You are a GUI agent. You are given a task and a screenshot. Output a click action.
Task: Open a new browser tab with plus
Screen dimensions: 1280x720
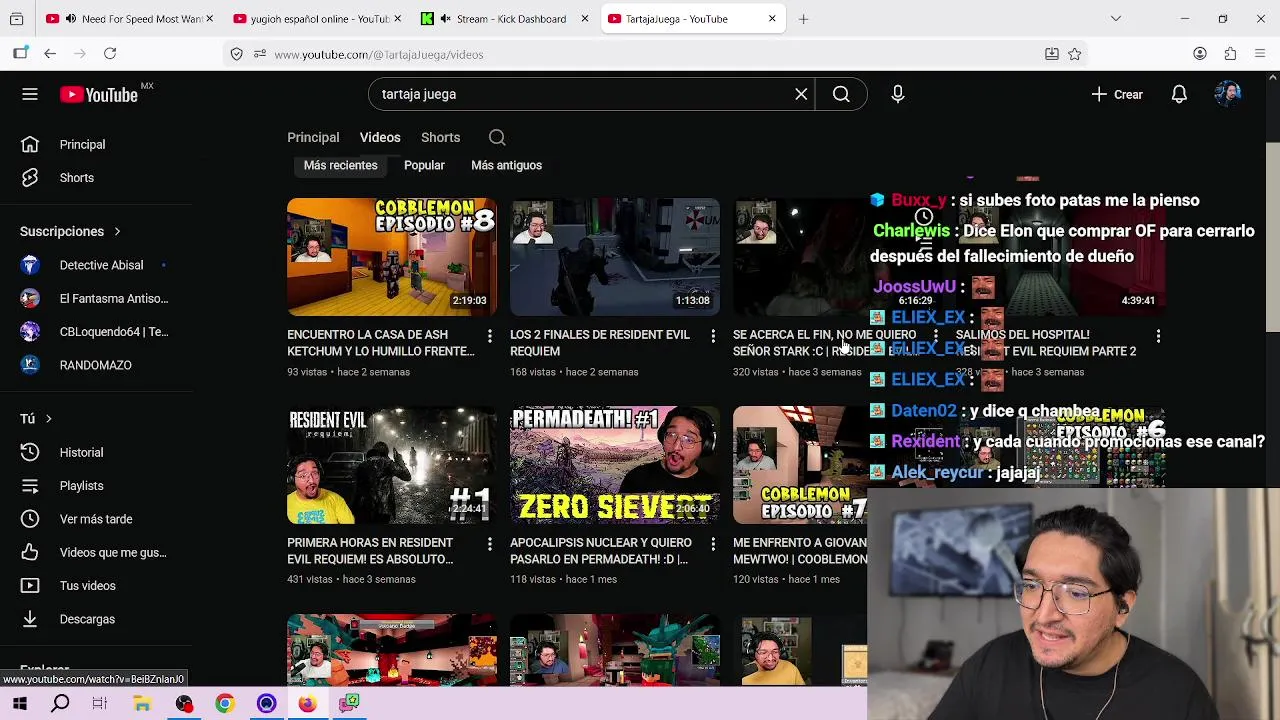[803, 19]
